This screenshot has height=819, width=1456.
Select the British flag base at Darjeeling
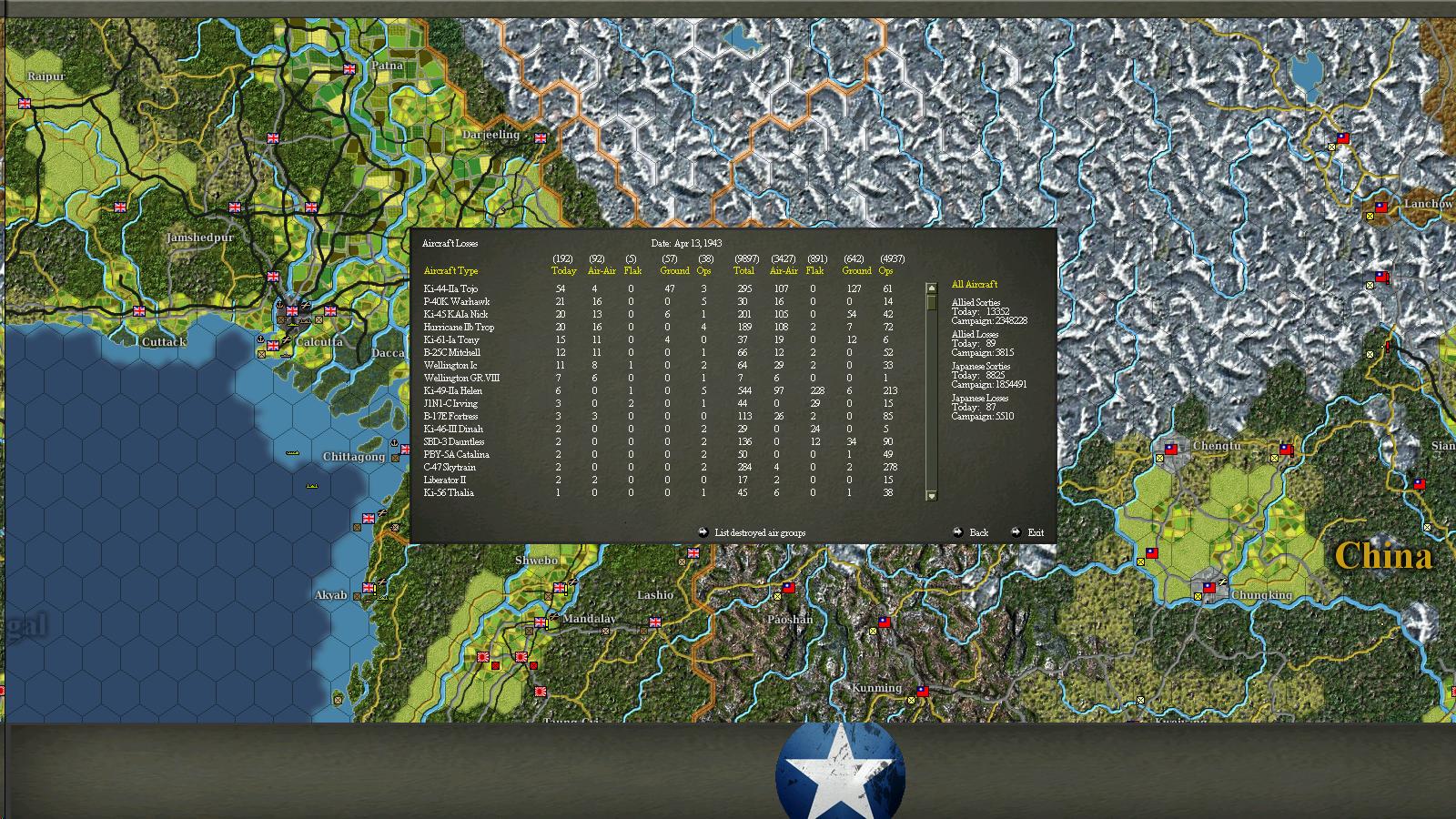541,138
